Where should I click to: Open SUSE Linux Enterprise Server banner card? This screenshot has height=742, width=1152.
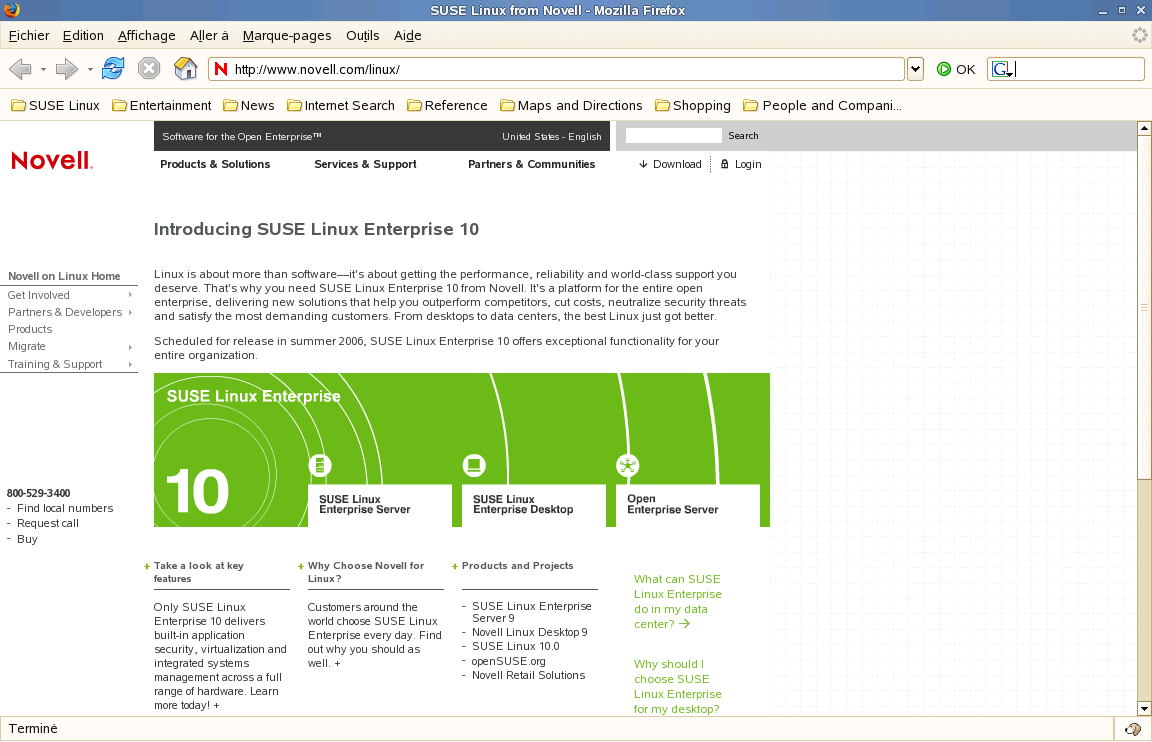click(380, 505)
